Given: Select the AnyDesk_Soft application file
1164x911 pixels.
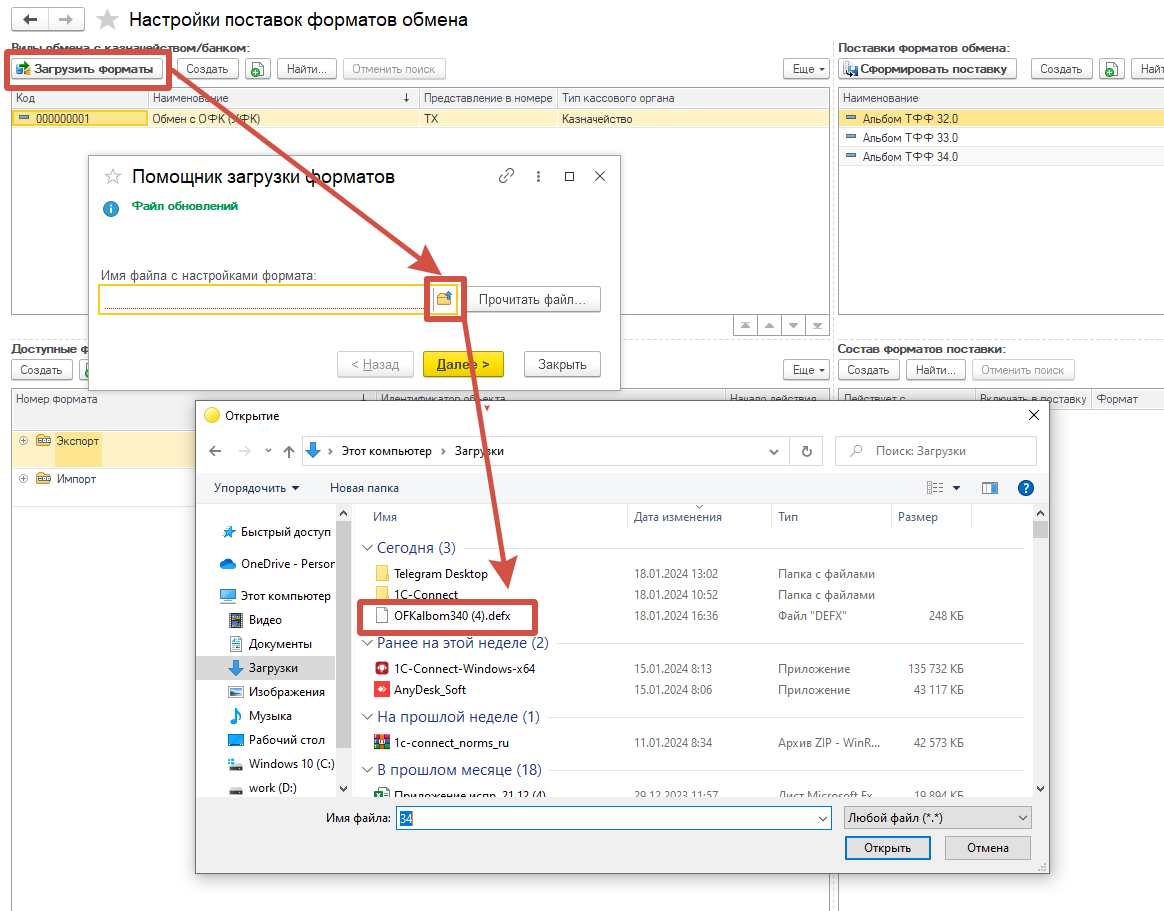Looking at the screenshot, I should [430, 690].
